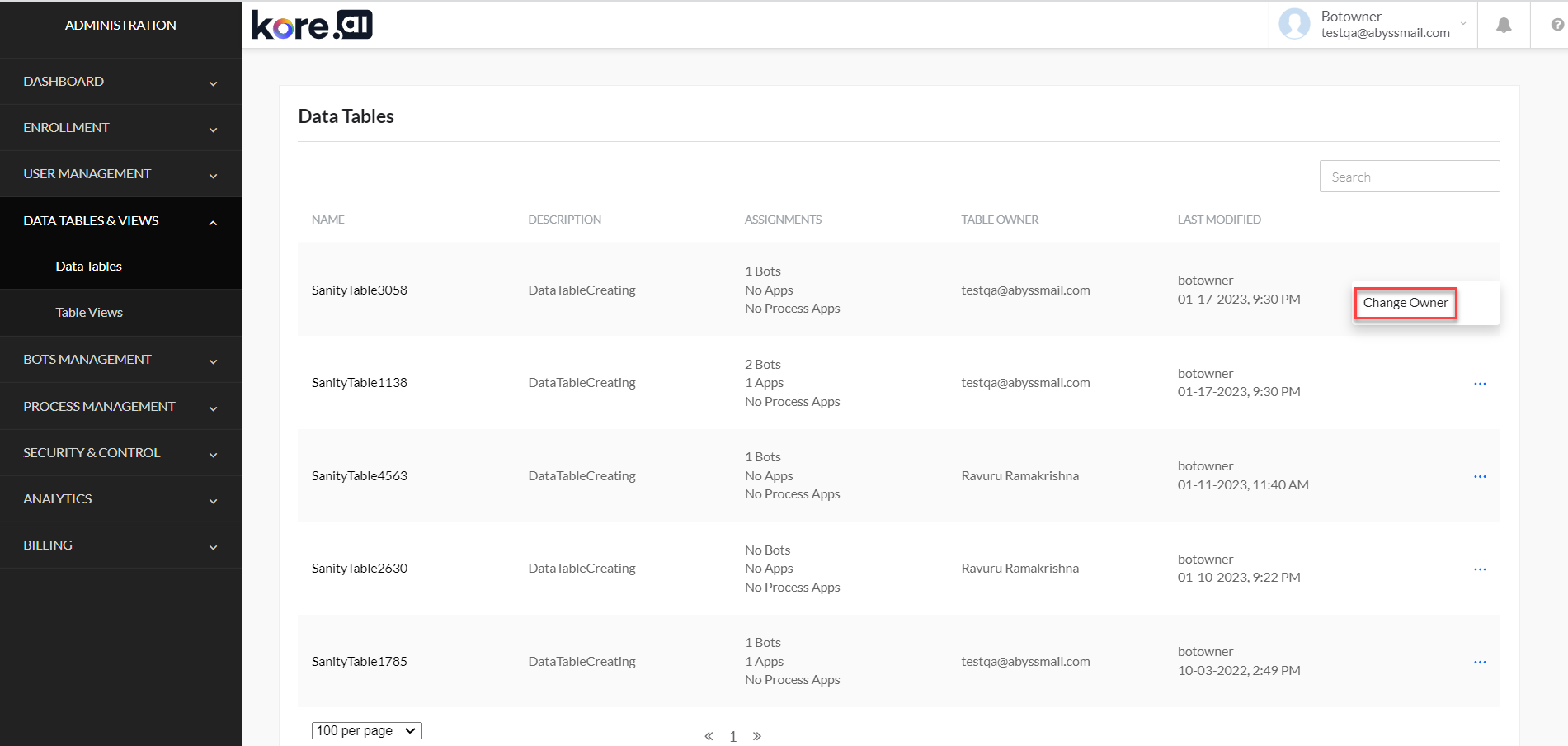Open the 100 per page dropdown
The height and width of the screenshot is (746, 1568).
[366, 731]
